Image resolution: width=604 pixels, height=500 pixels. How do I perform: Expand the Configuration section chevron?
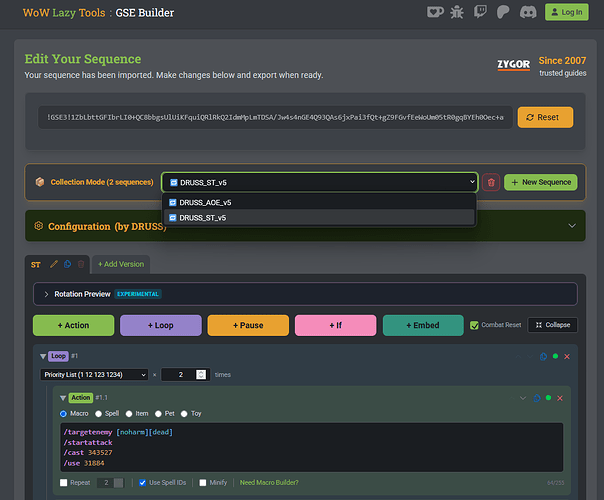(x=572, y=226)
